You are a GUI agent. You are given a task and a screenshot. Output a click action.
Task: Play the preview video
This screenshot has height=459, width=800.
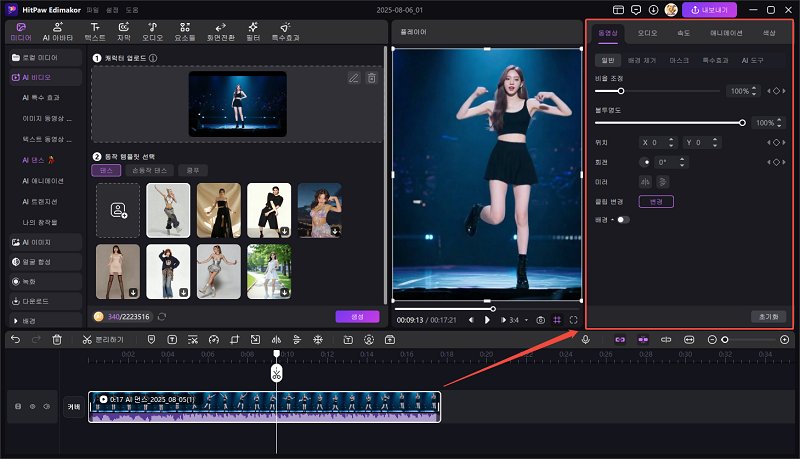487,320
